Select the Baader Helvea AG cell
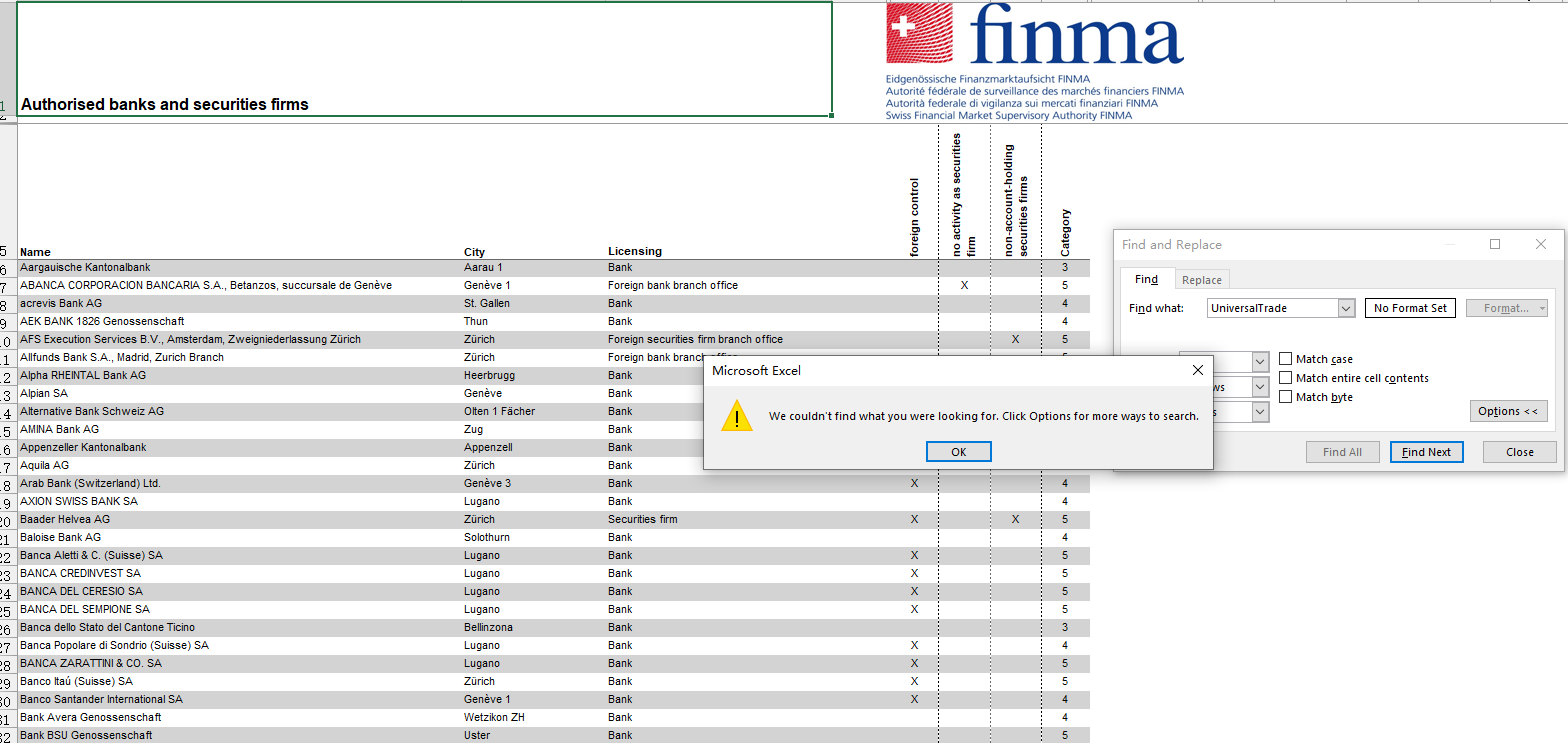The height and width of the screenshot is (743, 1568). coord(239,519)
